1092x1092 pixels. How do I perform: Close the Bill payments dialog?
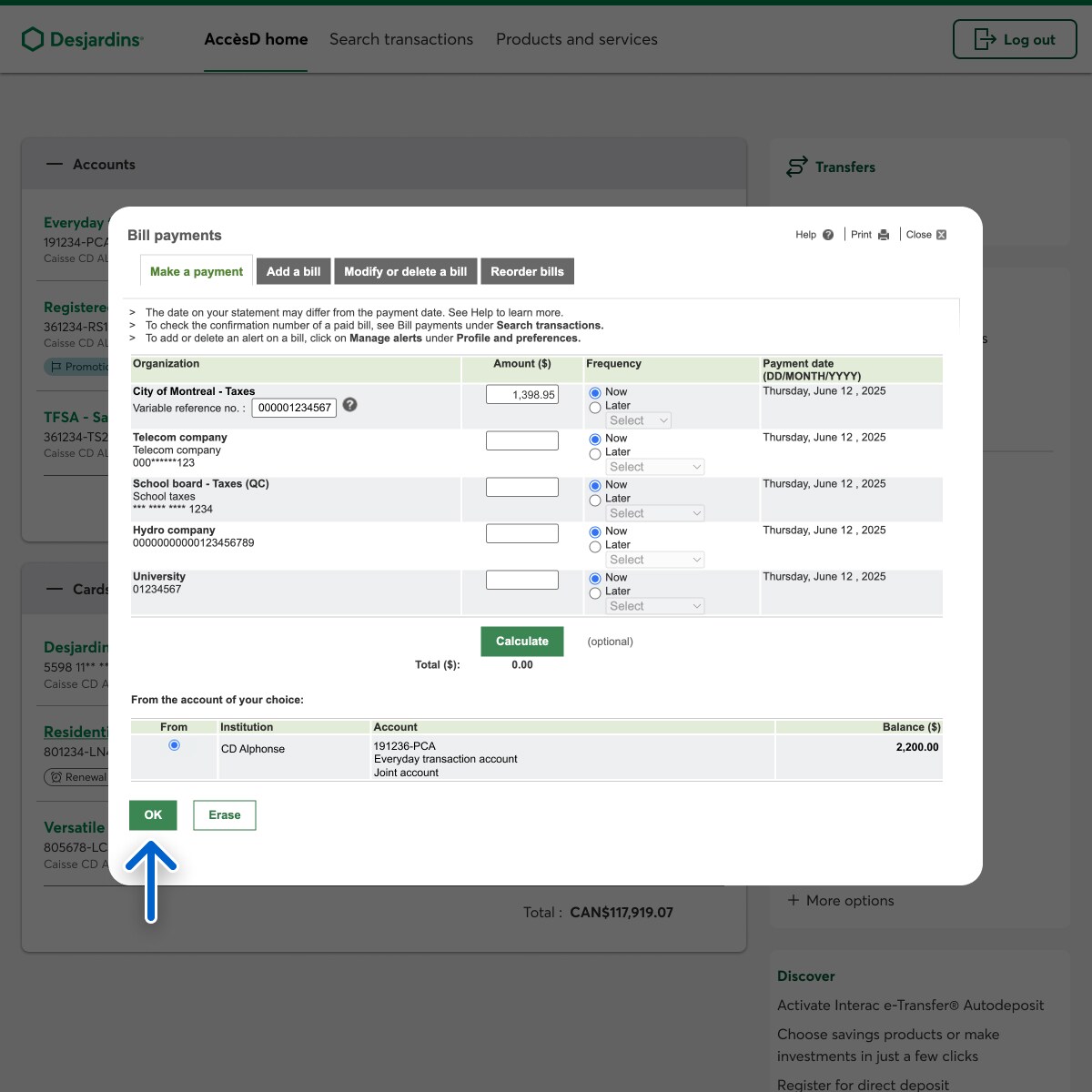(x=941, y=235)
